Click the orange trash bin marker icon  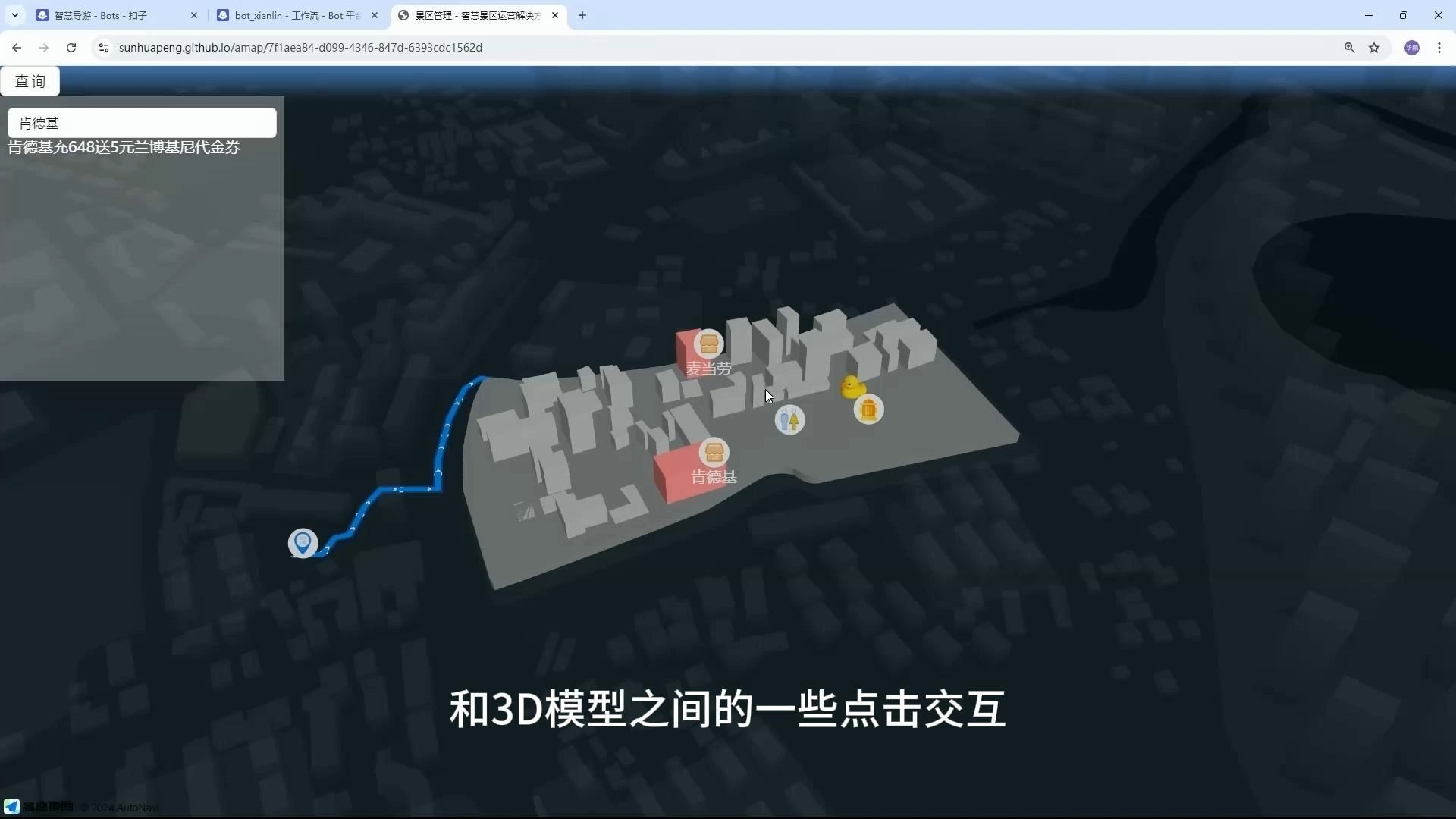pyautogui.click(x=868, y=410)
